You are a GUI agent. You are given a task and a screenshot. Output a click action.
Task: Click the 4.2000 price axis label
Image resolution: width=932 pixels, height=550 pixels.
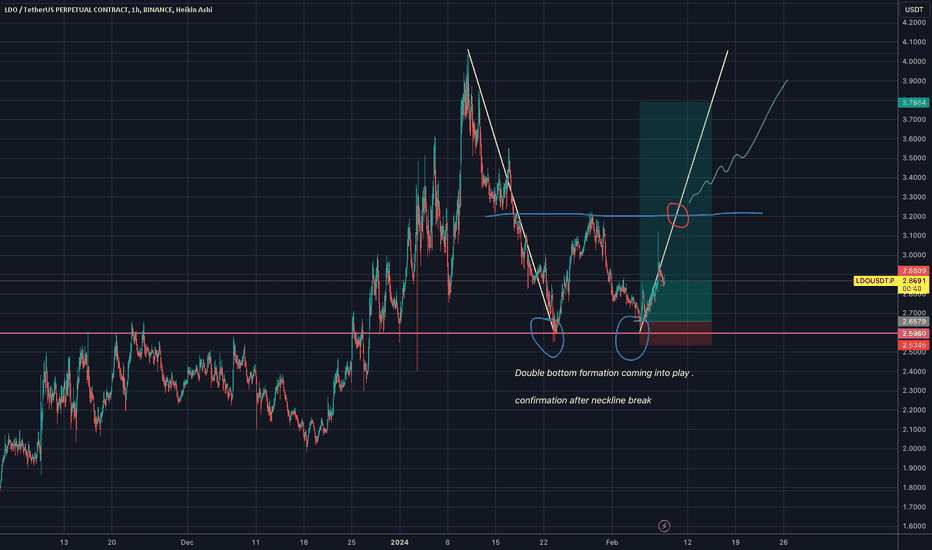coord(914,23)
